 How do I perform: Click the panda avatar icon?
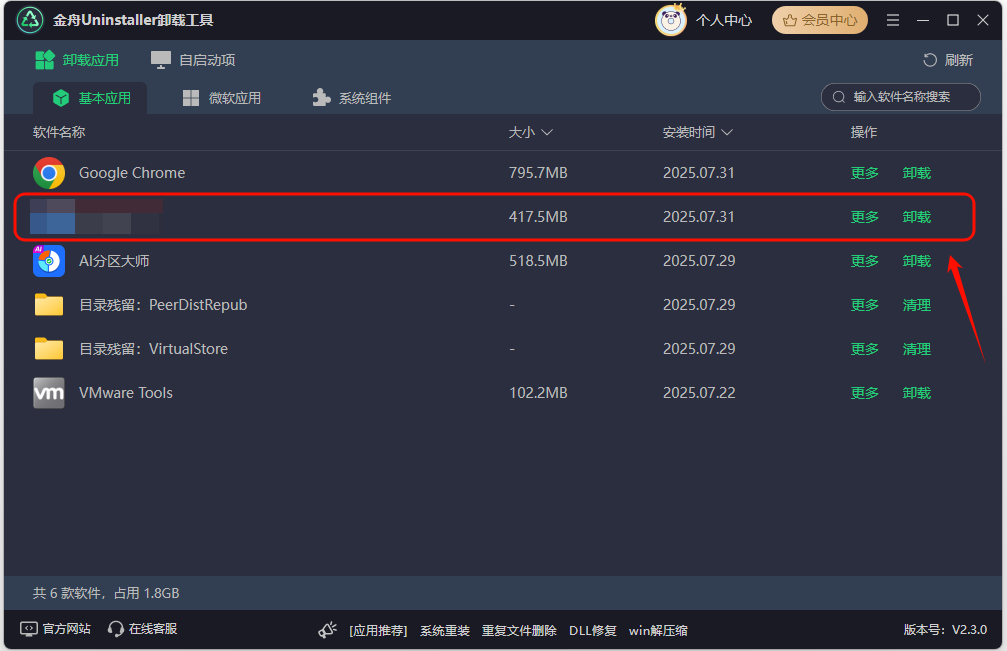click(670, 20)
